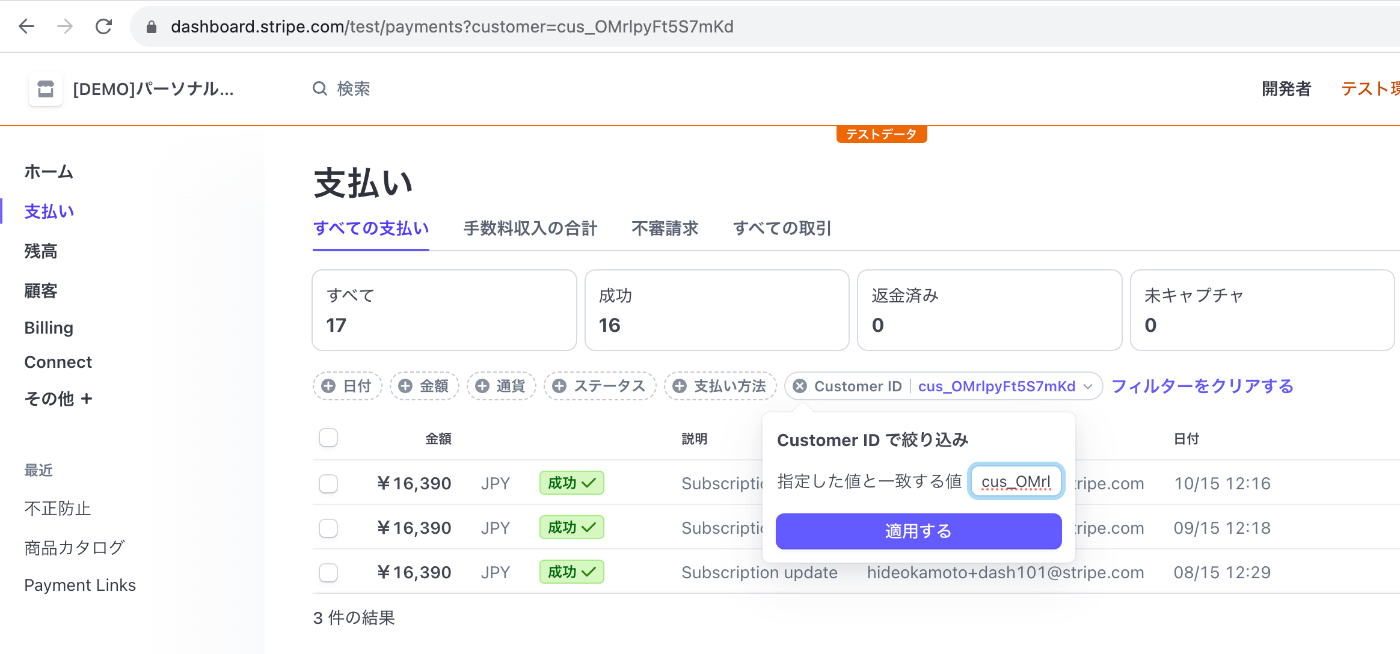Switch to the 不審請求 tab

665,229
